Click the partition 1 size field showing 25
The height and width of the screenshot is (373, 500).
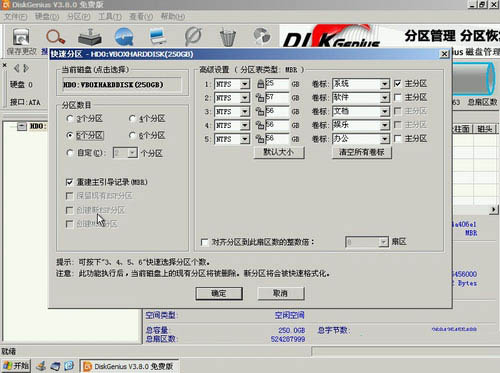click(x=277, y=84)
